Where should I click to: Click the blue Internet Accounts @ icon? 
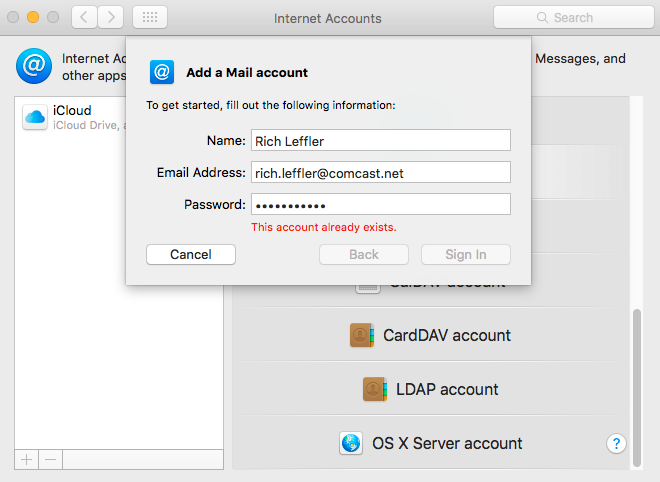point(34,66)
